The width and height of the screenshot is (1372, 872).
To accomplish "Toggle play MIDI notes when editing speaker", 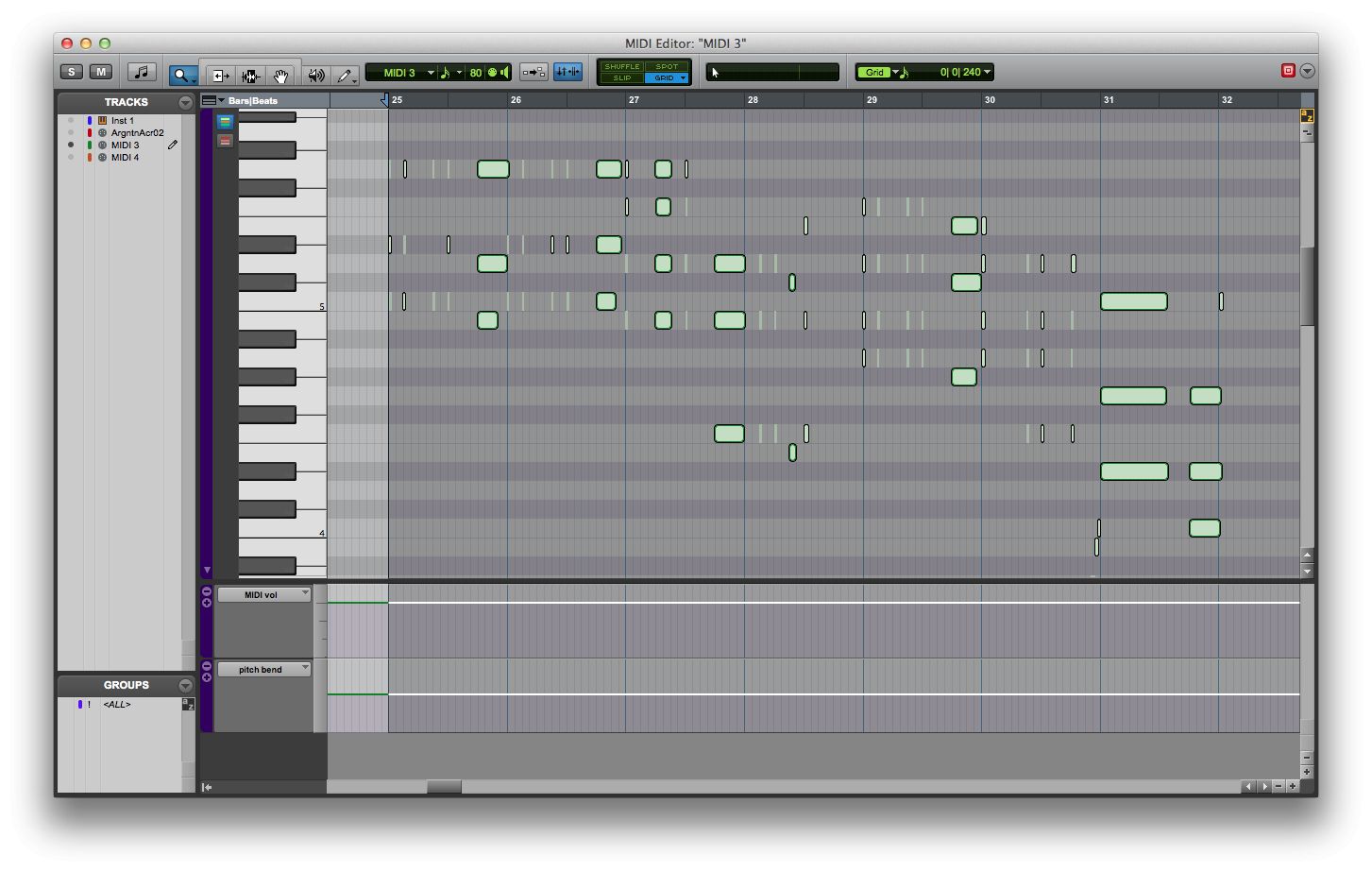I will 504,73.
